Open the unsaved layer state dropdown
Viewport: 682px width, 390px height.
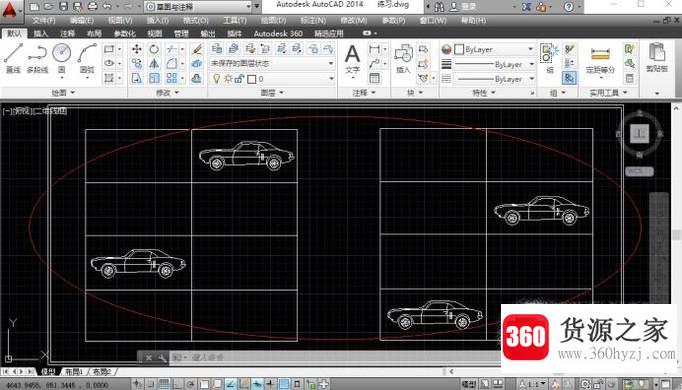(x=272, y=63)
